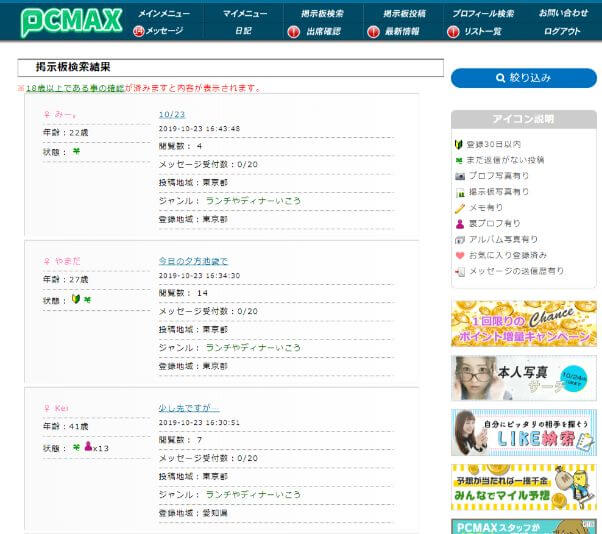The image size is (602, 534).
Task: Click purple person icon in Kei status
Action: click(x=88, y=446)
